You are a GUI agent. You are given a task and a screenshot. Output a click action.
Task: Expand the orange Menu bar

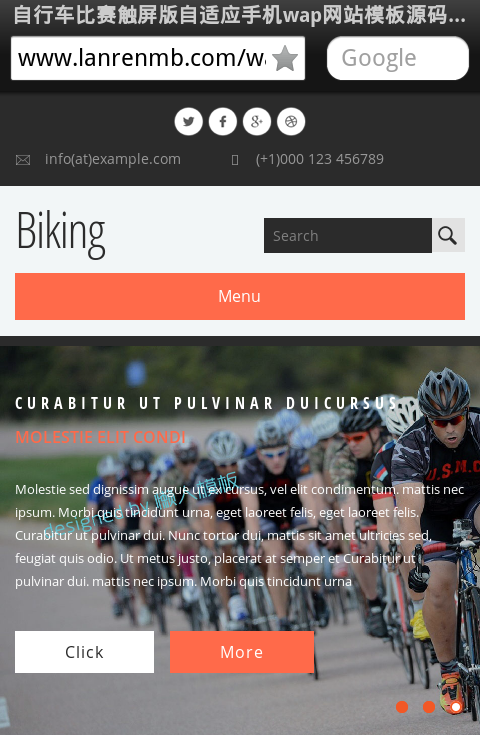coord(240,296)
